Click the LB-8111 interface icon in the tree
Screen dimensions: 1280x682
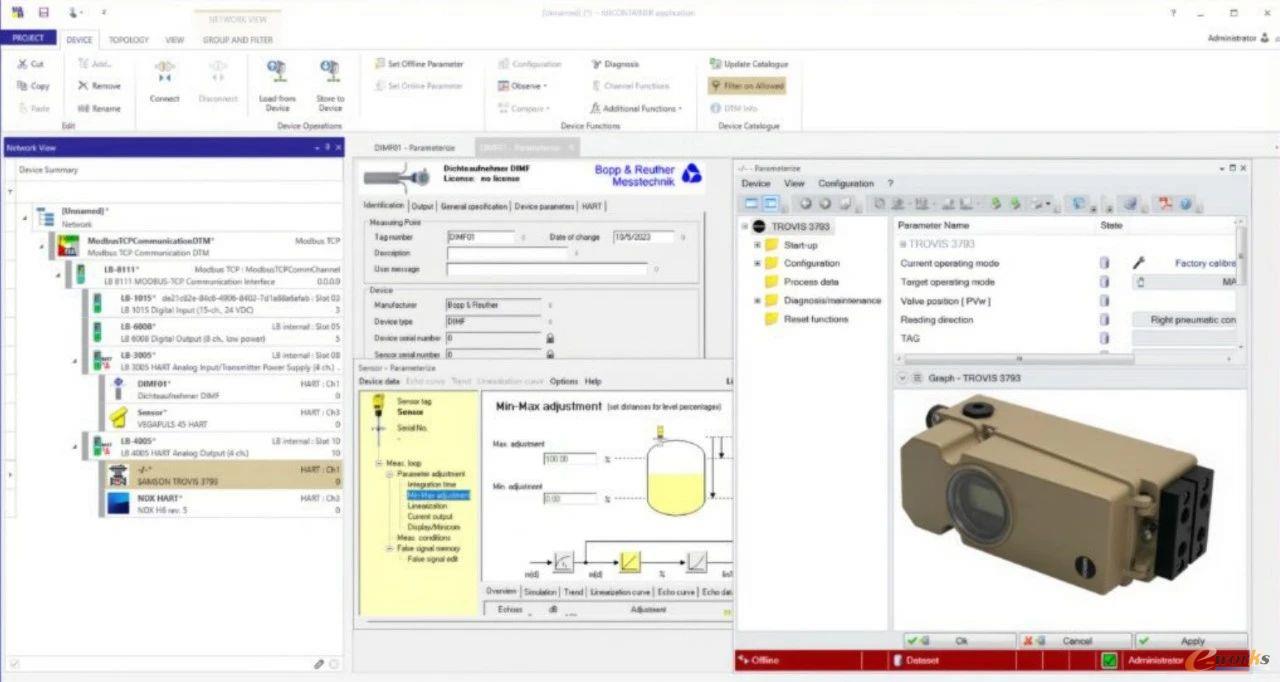click(x=81, y=274)
